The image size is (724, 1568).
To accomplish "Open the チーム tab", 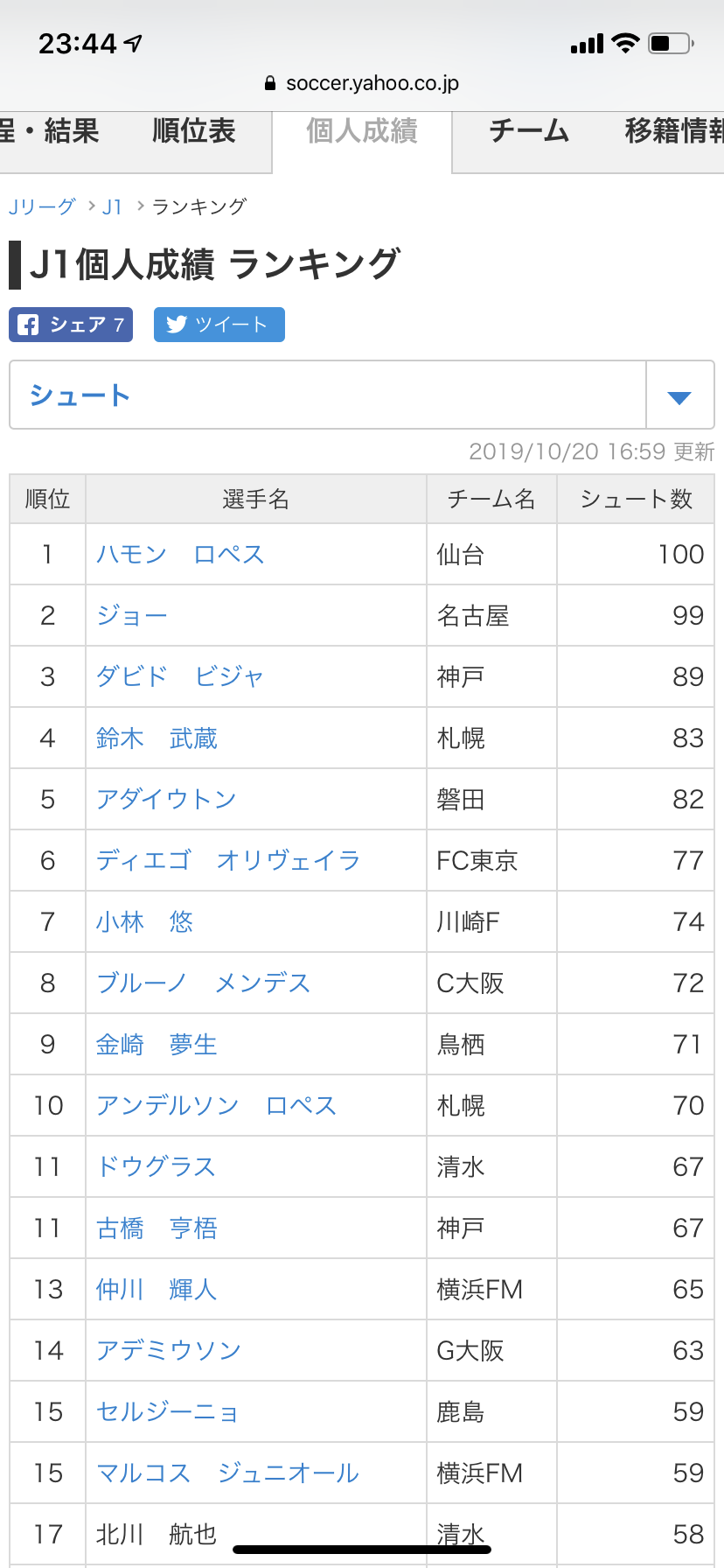I will [x=529, y=132].
